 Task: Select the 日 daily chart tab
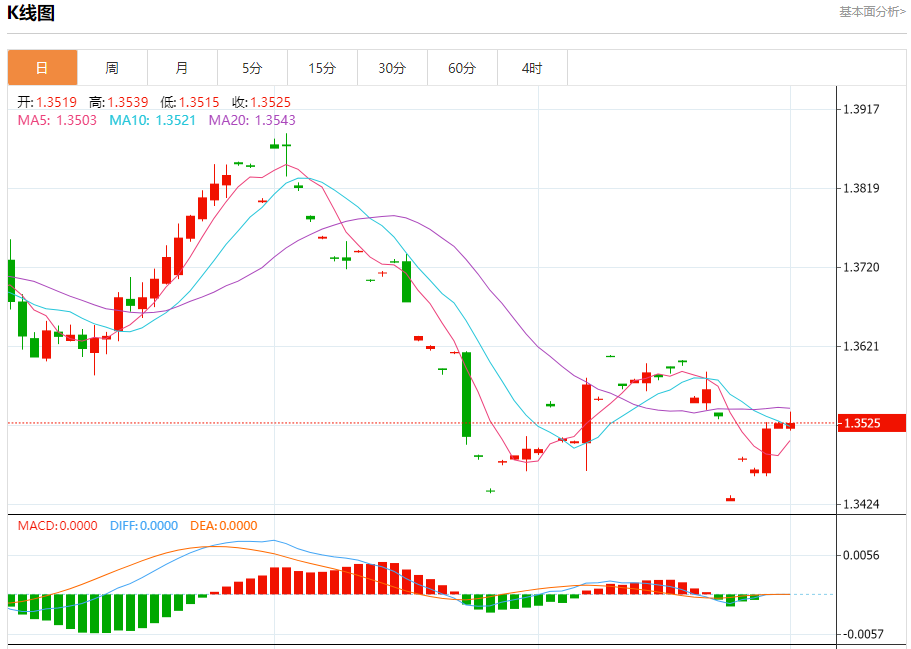click(42, 68)
